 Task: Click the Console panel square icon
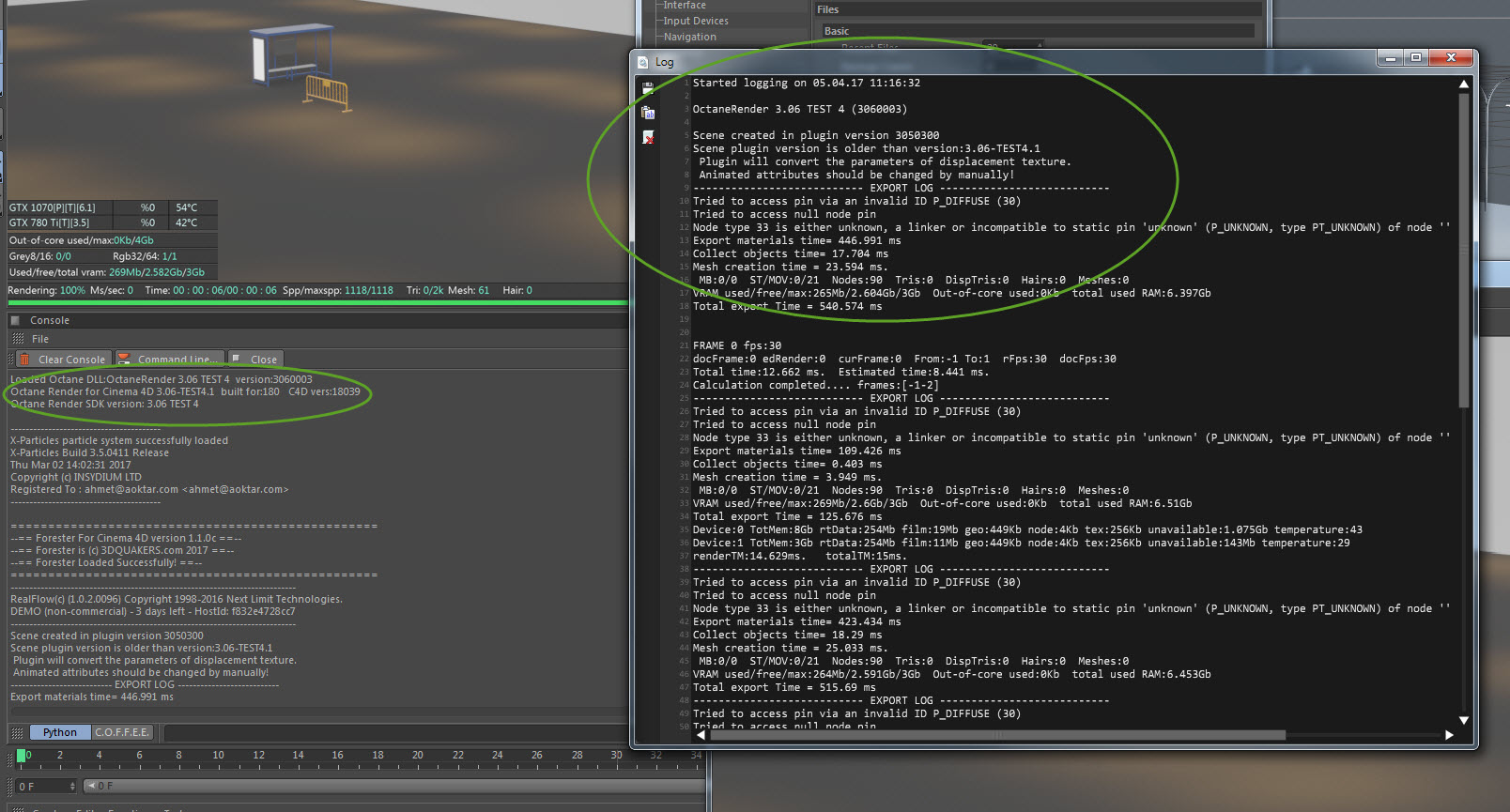pos(15,320)
